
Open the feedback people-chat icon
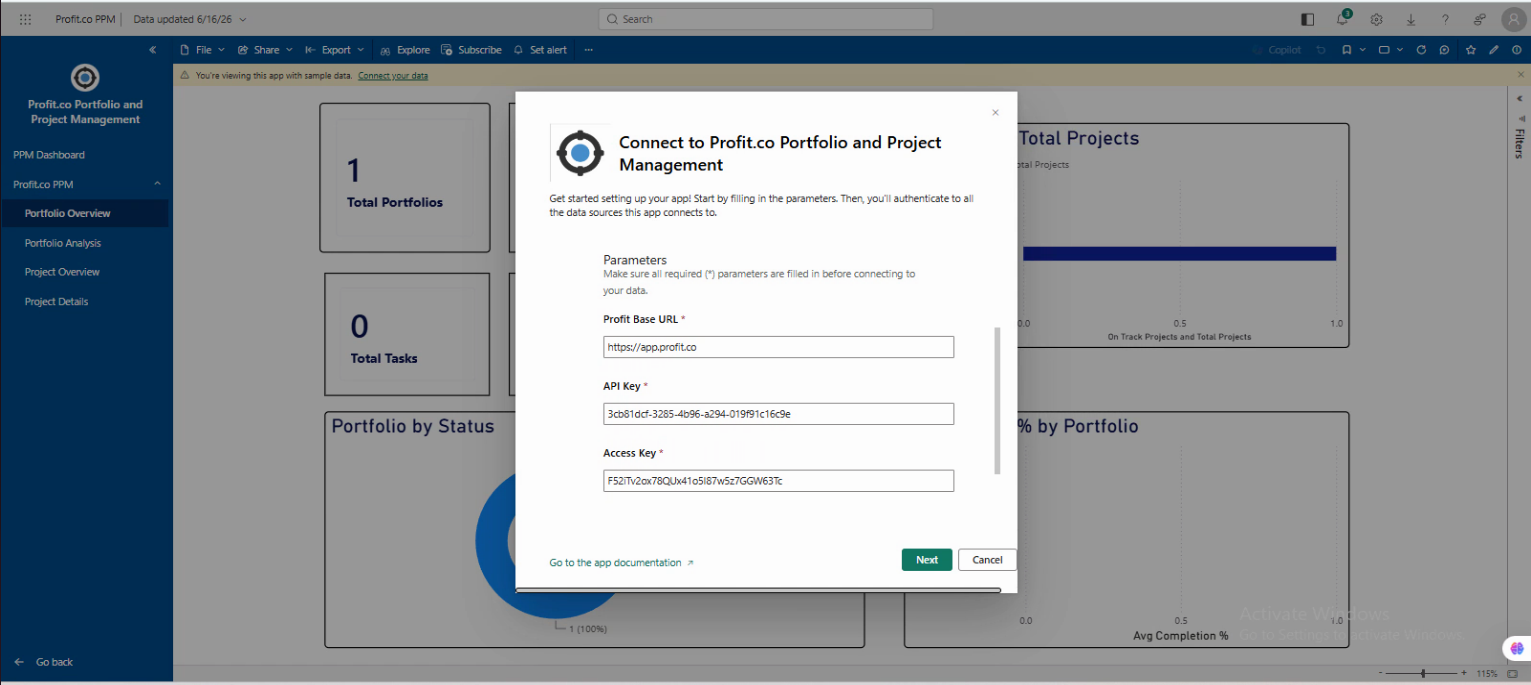point(1479,19)
